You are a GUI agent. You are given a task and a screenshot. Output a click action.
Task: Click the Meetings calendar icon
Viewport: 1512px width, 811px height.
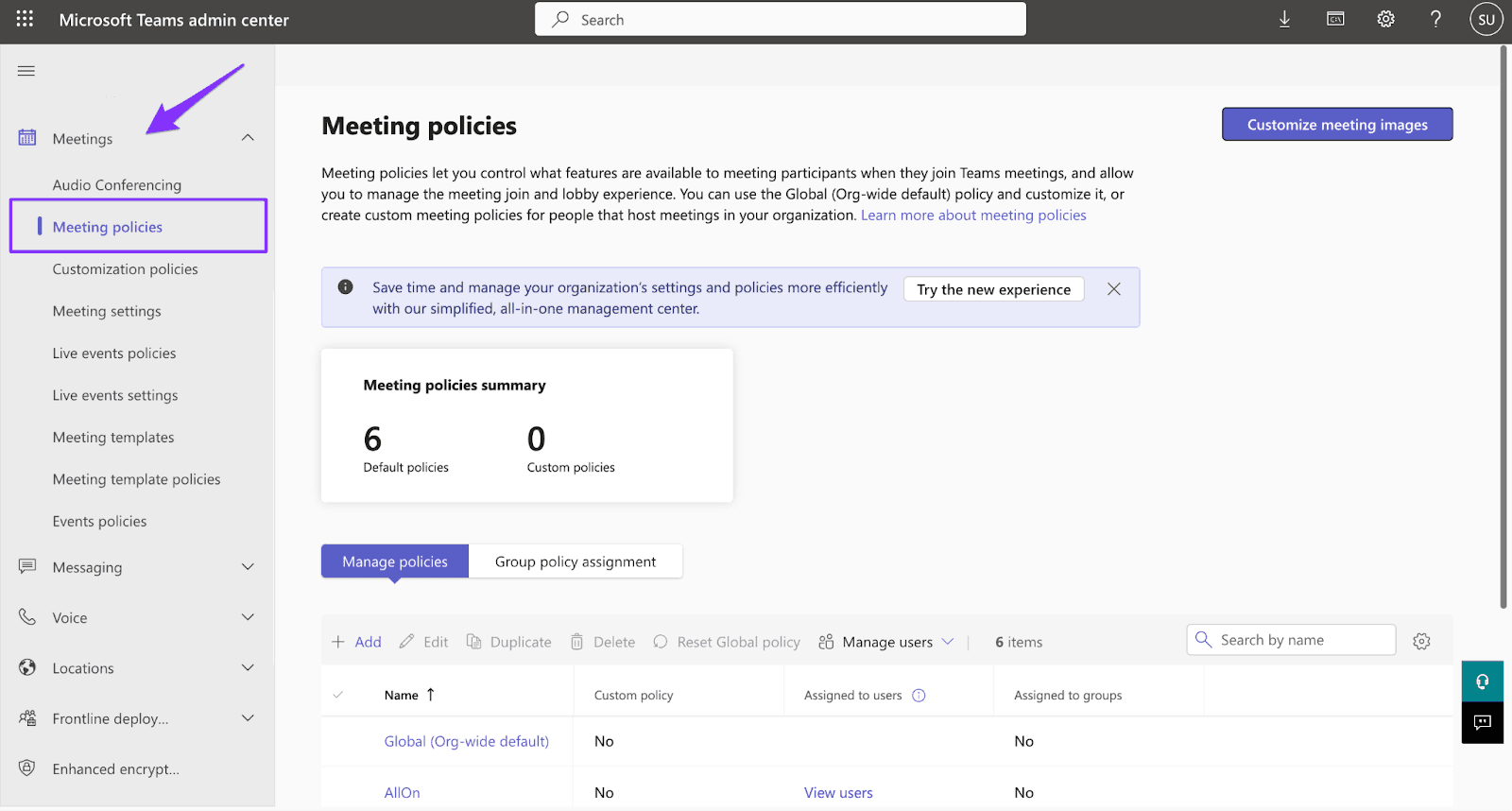[27, 138]
